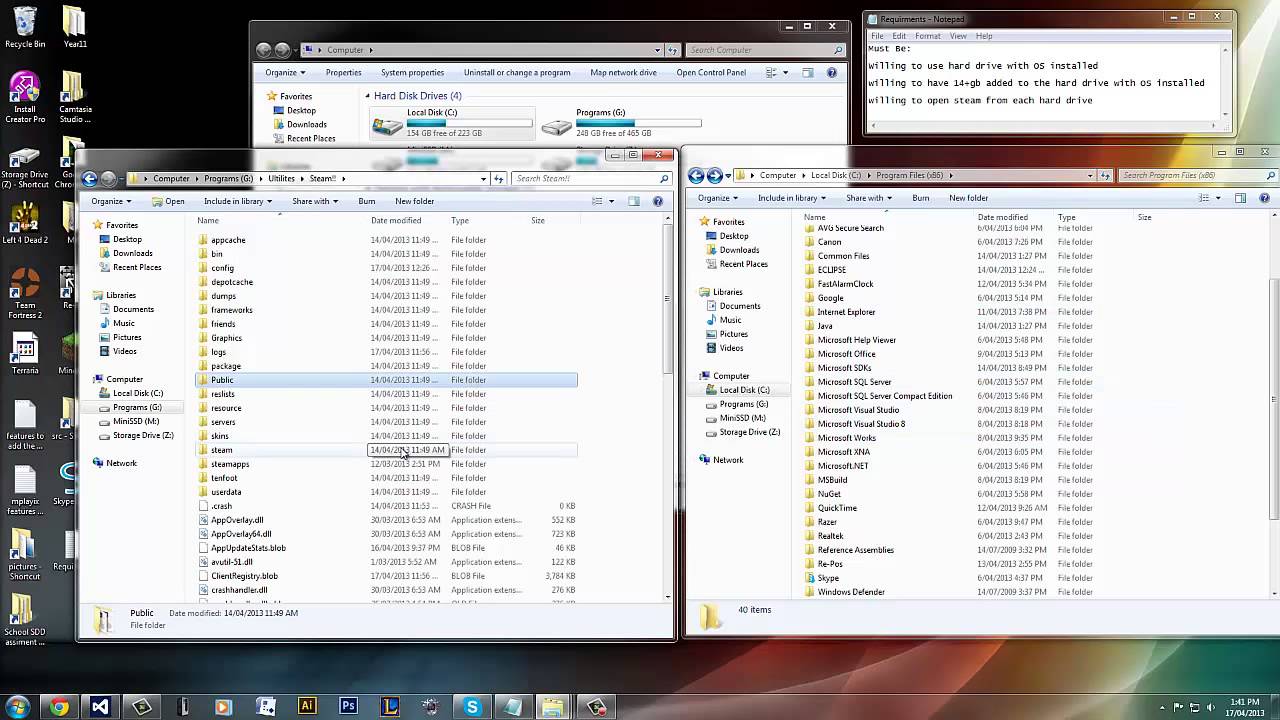
Task: Click Back arrow in Program Files window
Action: tap(697, 175)
